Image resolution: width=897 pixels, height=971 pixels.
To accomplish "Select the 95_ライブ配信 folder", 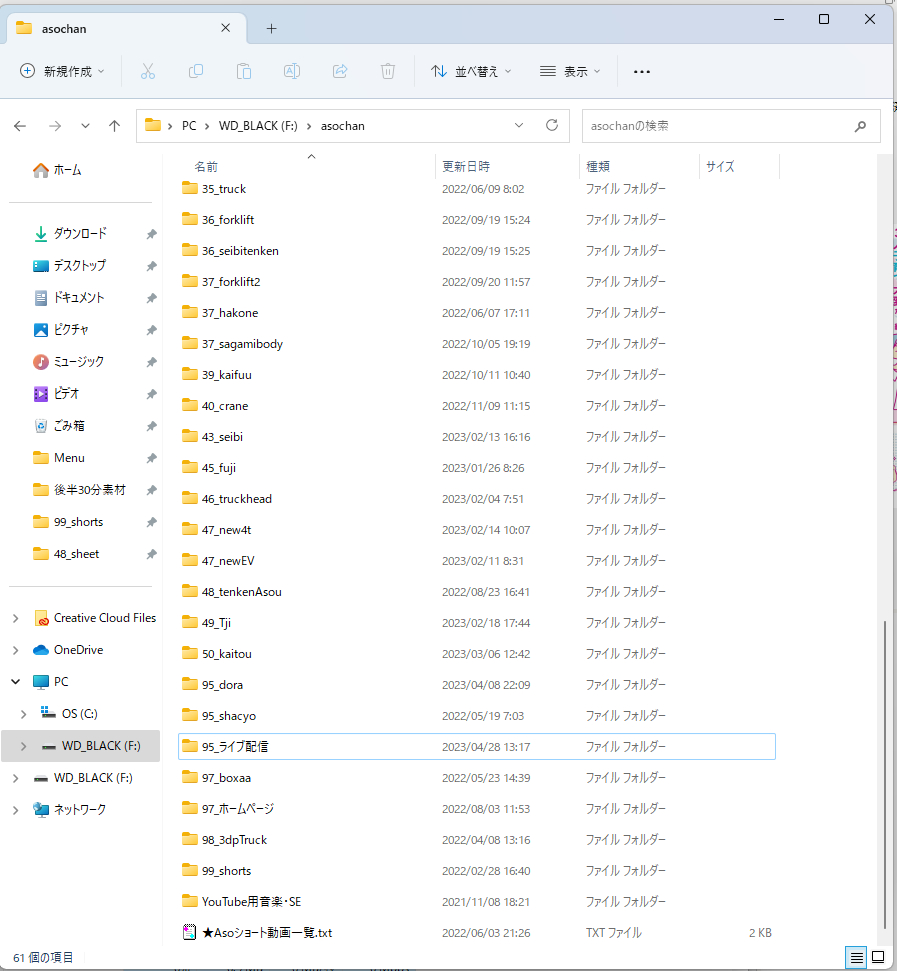I will tap(477, 747).
